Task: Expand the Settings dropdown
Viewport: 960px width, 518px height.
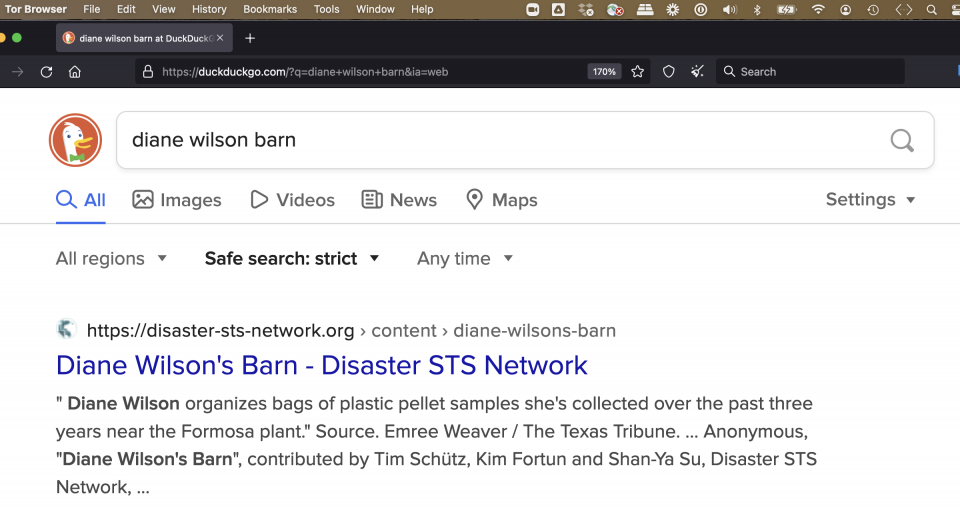Action: 870,200
